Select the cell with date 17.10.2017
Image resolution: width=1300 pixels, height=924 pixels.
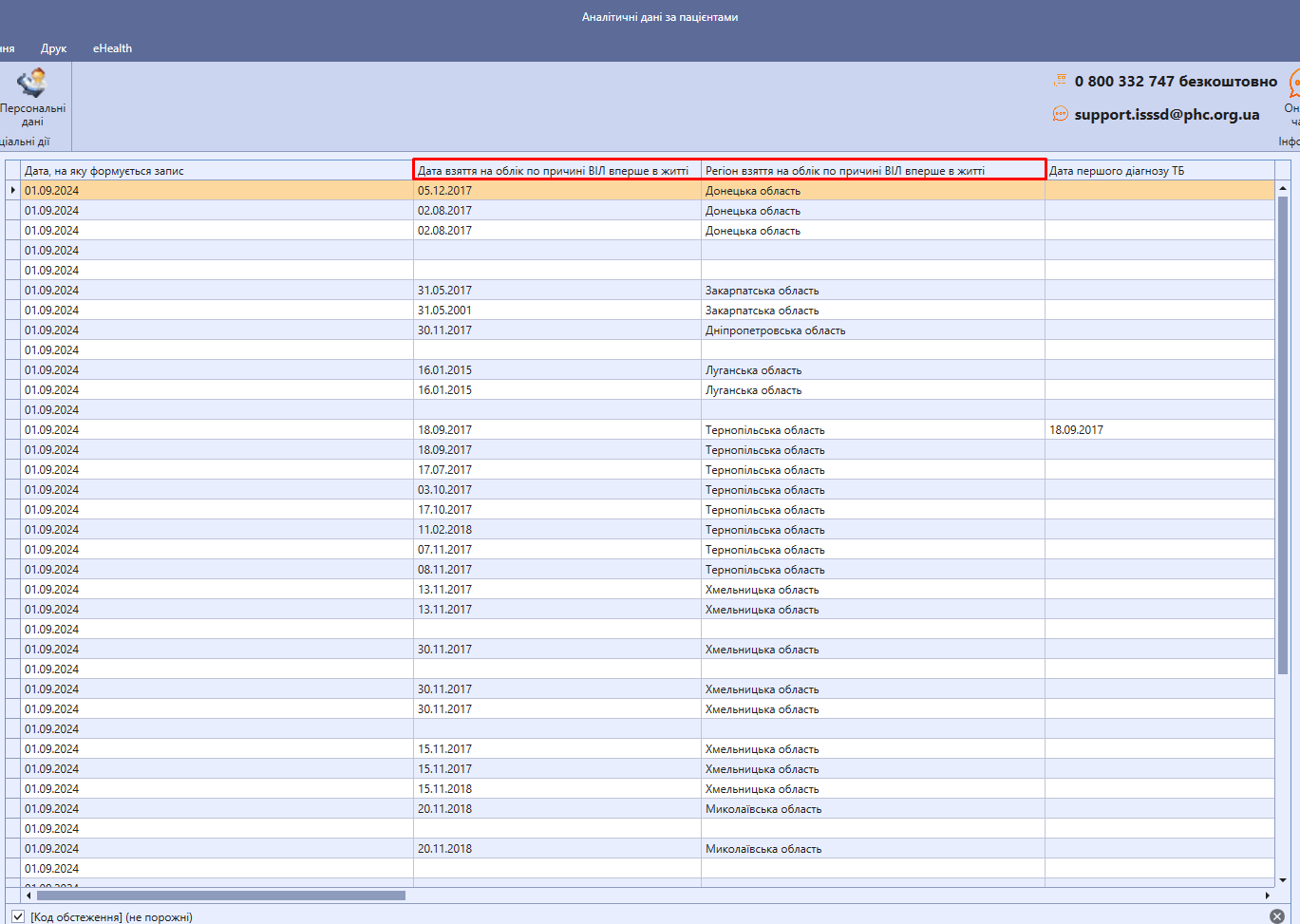(x=557, y=510)
